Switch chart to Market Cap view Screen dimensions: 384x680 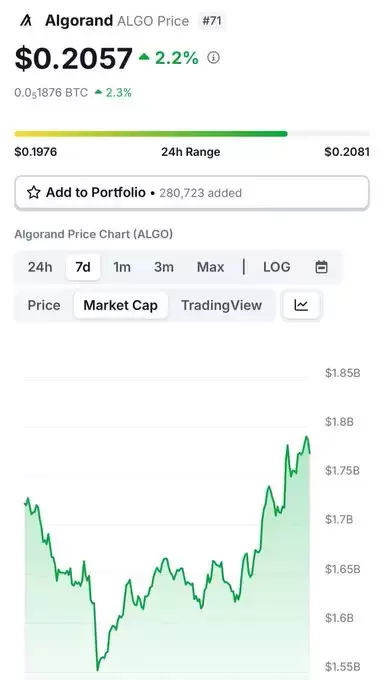pyautogui.click(x=121, y=305)
